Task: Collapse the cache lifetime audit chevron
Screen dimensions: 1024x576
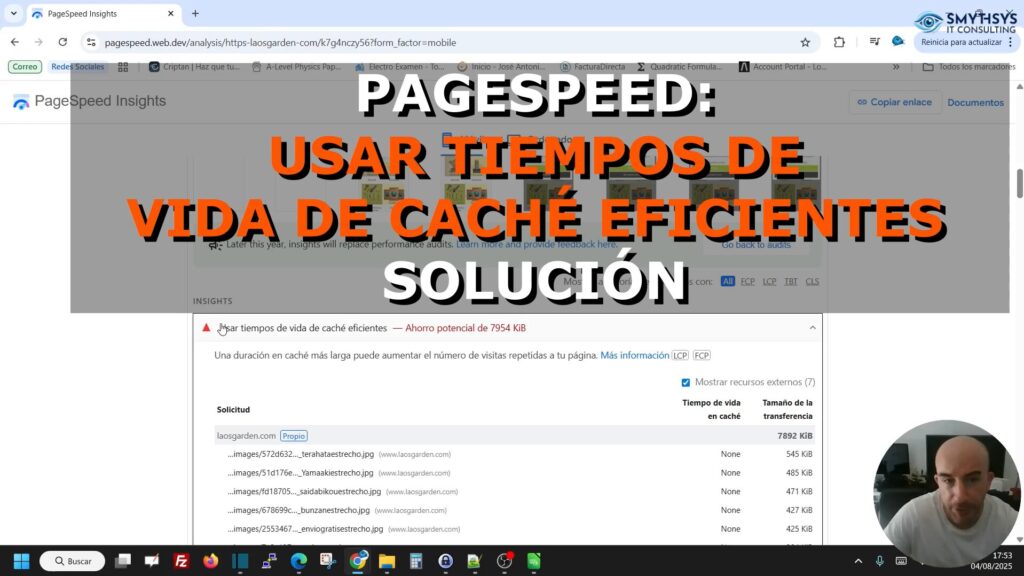Action: (812, 328)
